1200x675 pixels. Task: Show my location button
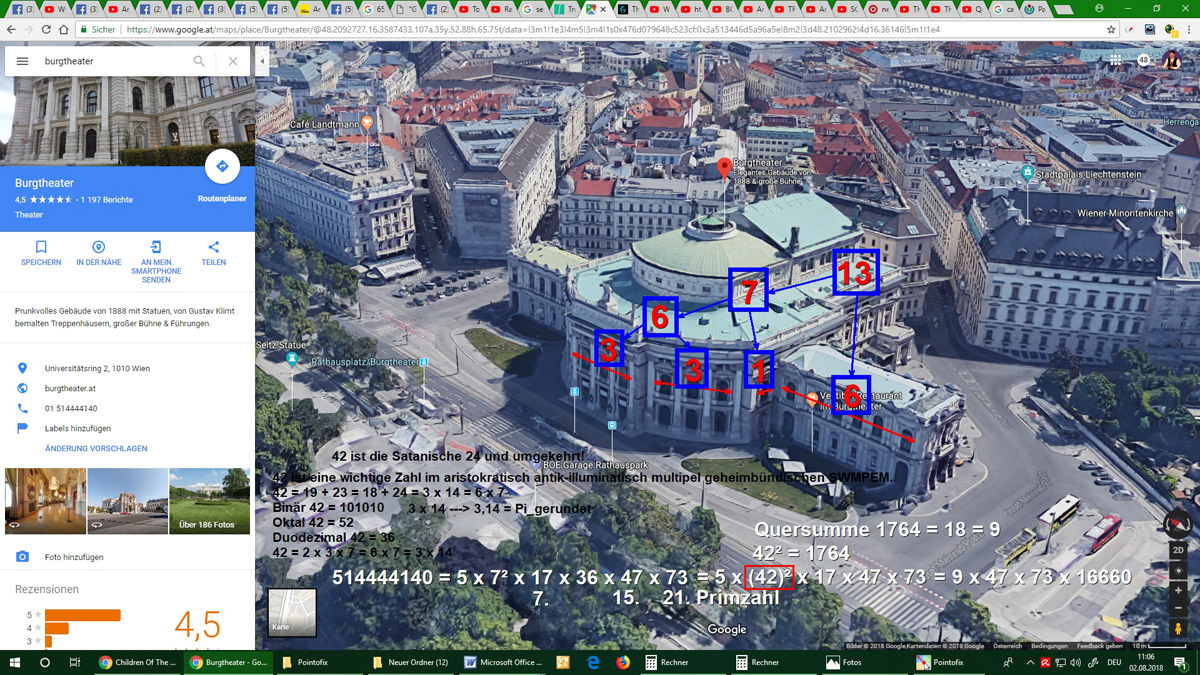click(x=1178, y=571)
